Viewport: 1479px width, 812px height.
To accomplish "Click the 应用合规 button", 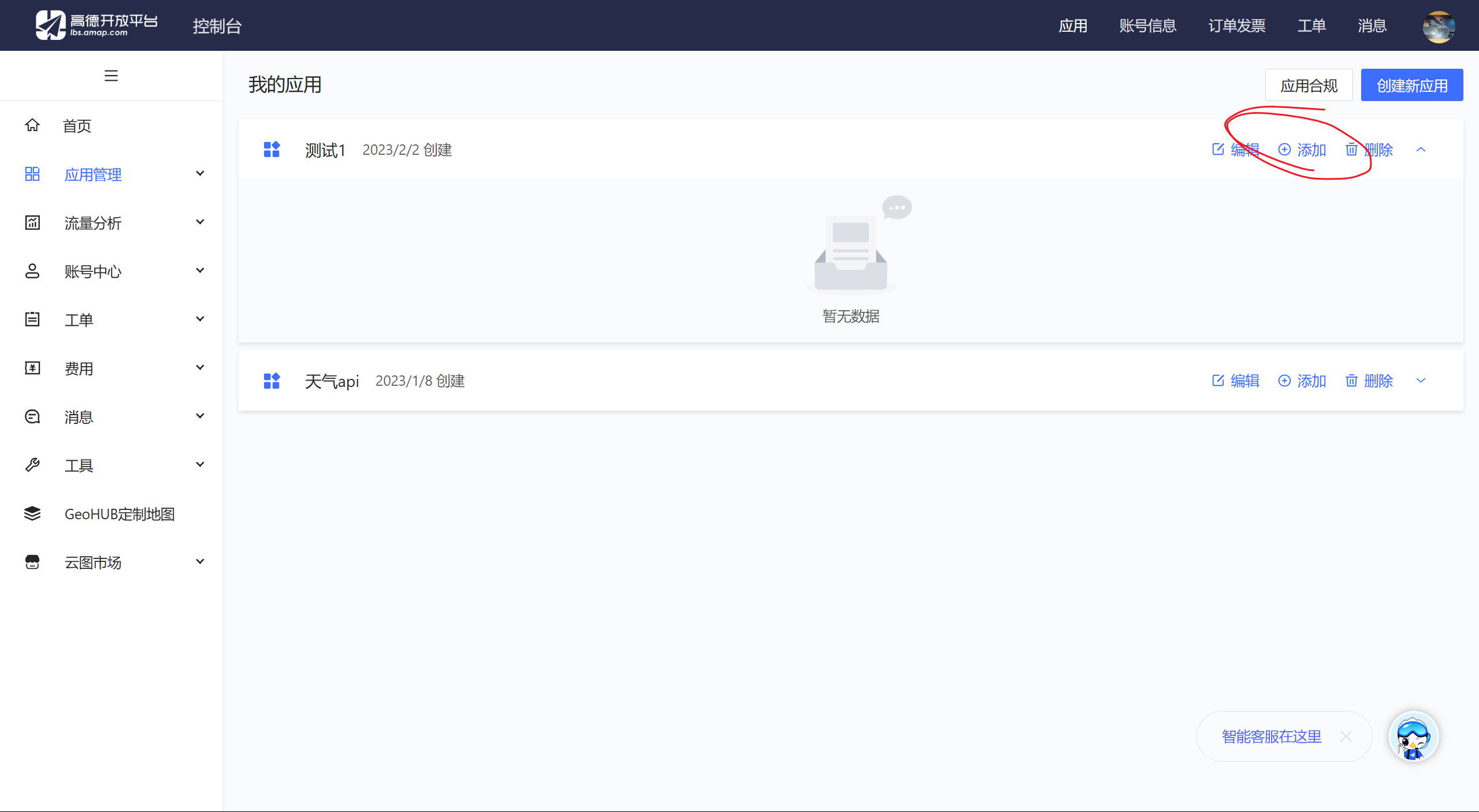I will pos(1309,85).
